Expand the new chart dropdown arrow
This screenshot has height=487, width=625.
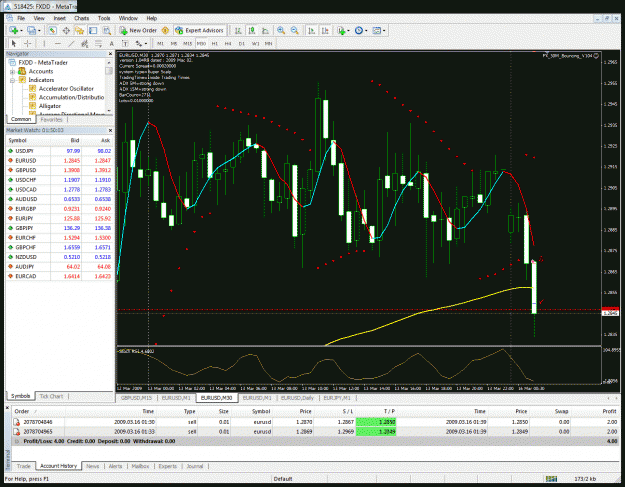click(21, 30)
